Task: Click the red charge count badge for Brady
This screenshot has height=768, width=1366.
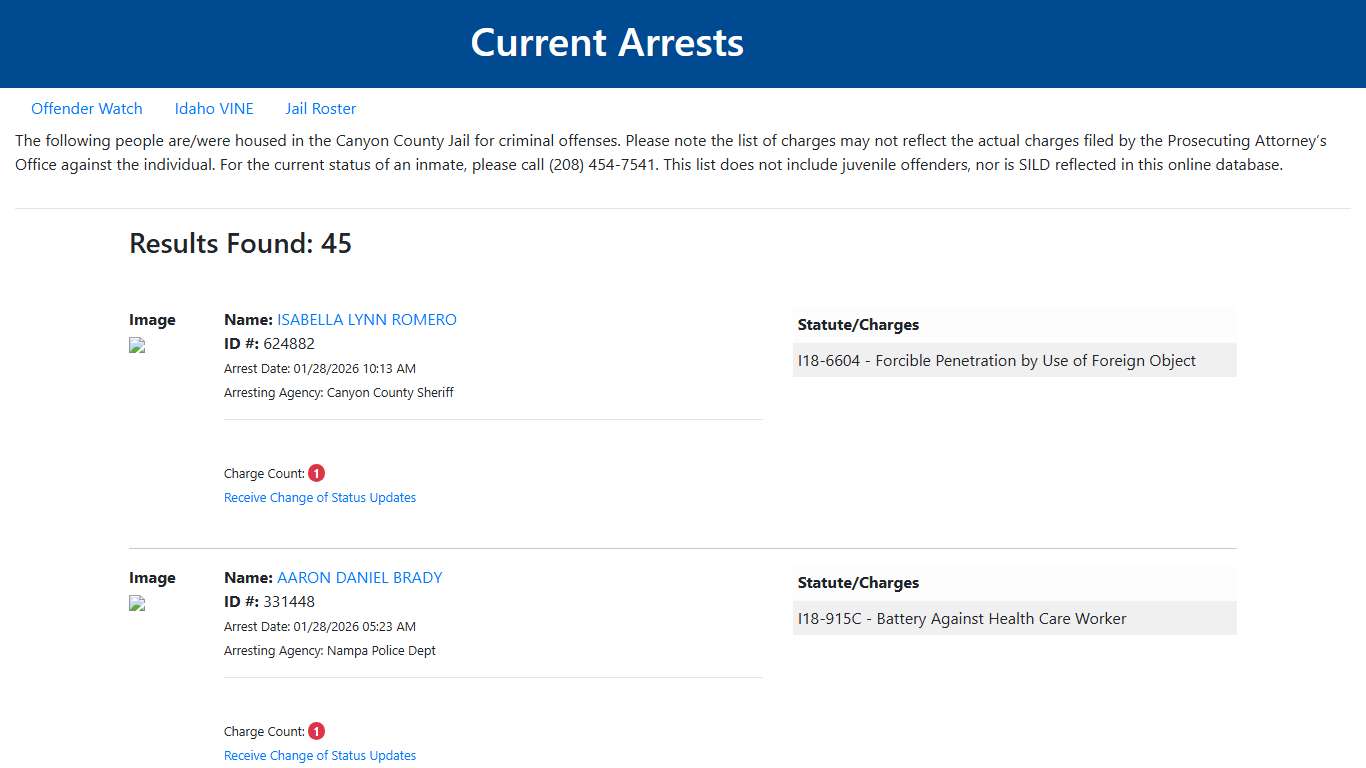Action: coord(316,731)
